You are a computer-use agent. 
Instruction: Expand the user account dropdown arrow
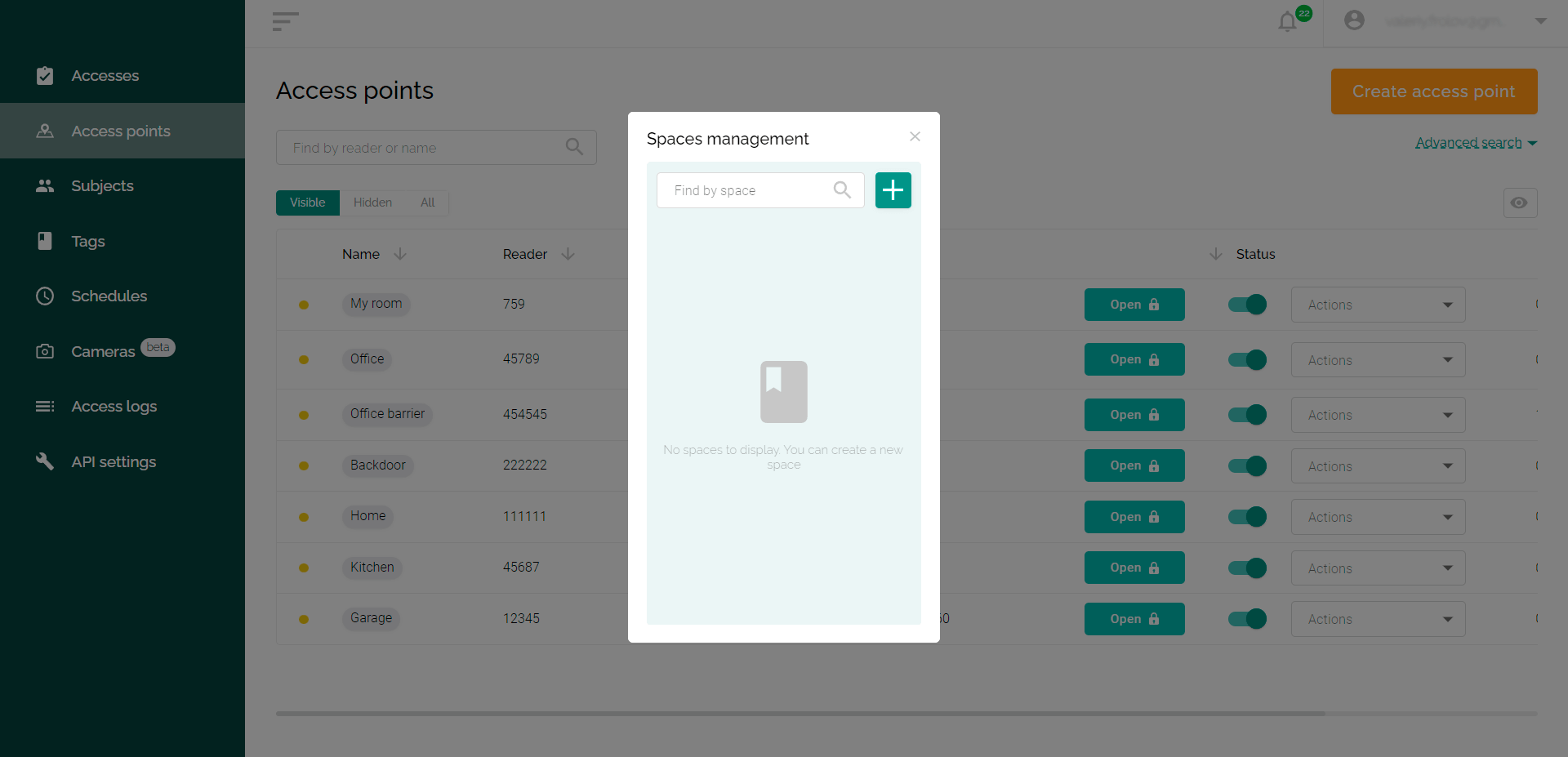(x=1541, y=21)
